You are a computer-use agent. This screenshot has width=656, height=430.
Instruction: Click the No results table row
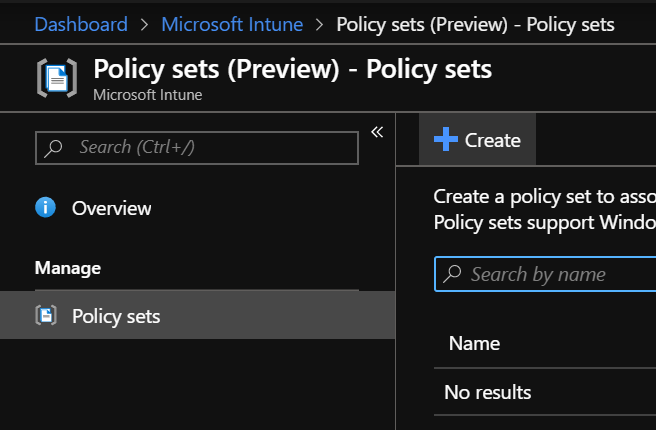pos(488,392)
